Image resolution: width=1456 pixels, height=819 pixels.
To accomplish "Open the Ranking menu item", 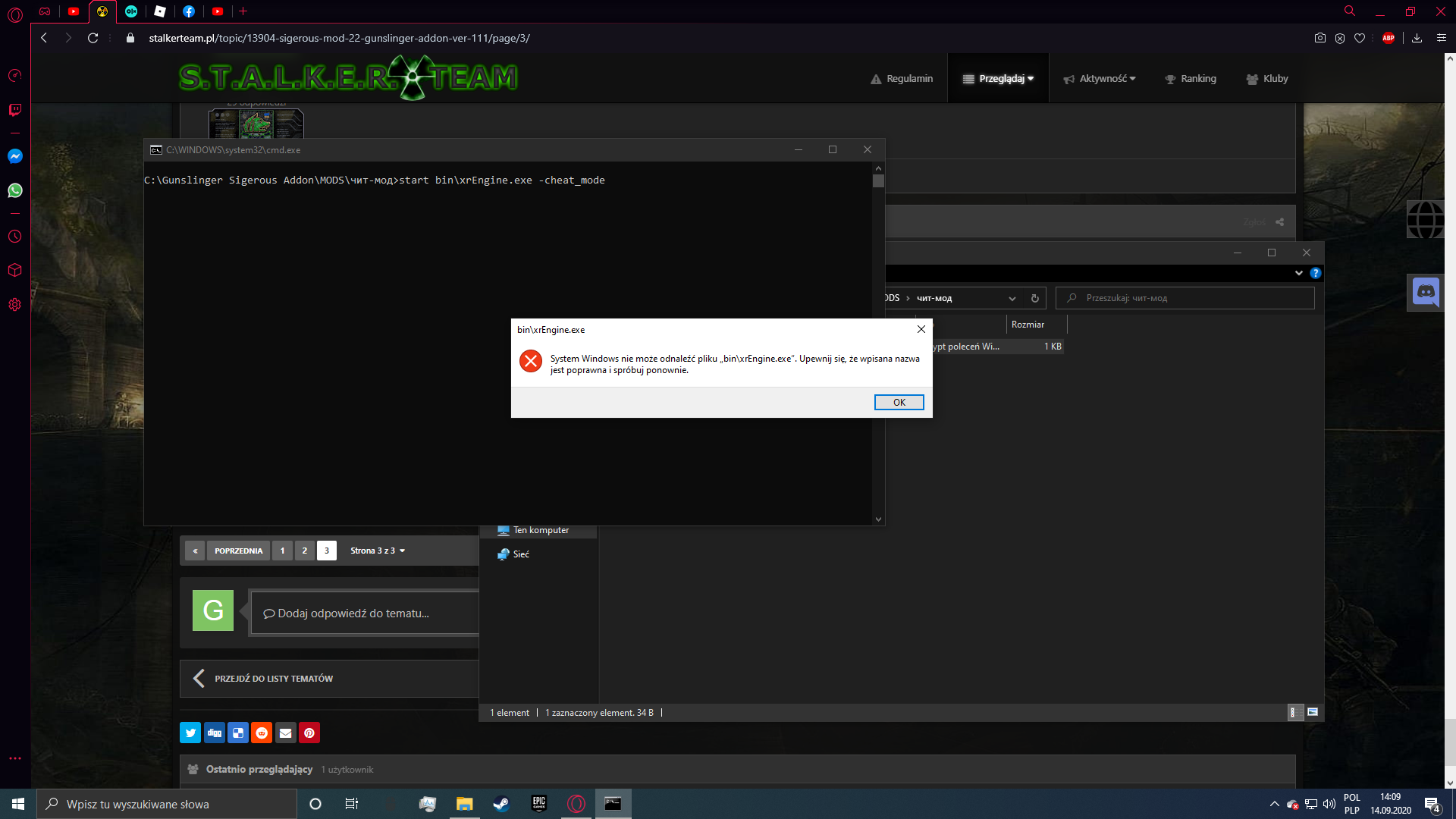I will click(1191, 79).
